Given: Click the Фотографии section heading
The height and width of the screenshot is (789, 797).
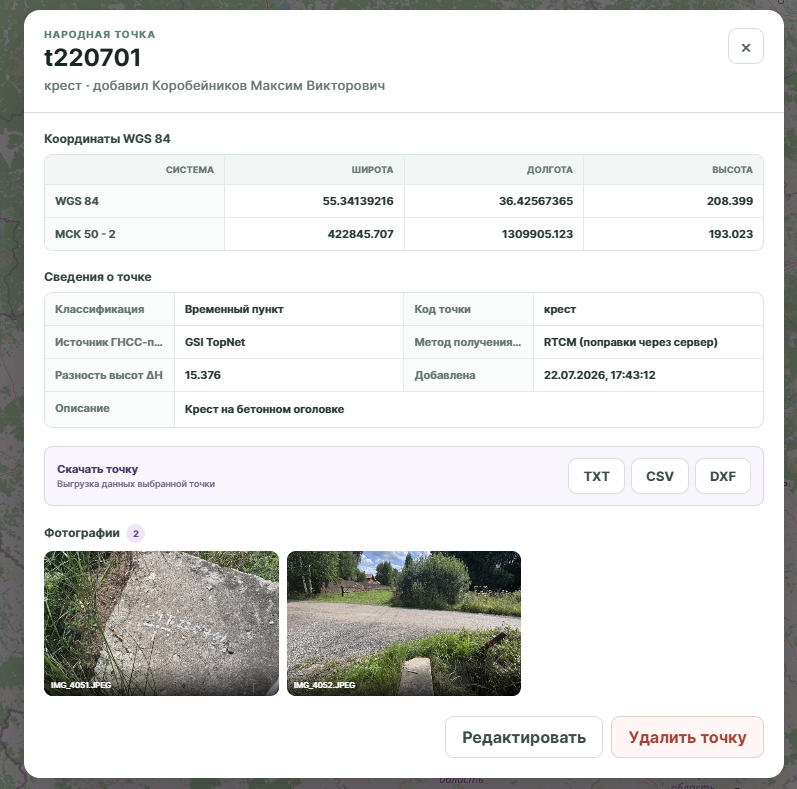Looking at the screenshot, I should pos(82,533).
